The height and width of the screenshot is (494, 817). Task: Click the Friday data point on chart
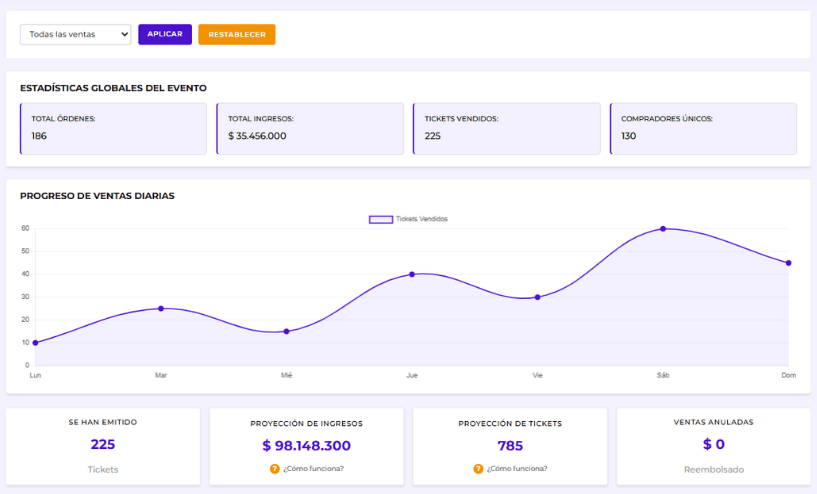click(x=537, y=297)
